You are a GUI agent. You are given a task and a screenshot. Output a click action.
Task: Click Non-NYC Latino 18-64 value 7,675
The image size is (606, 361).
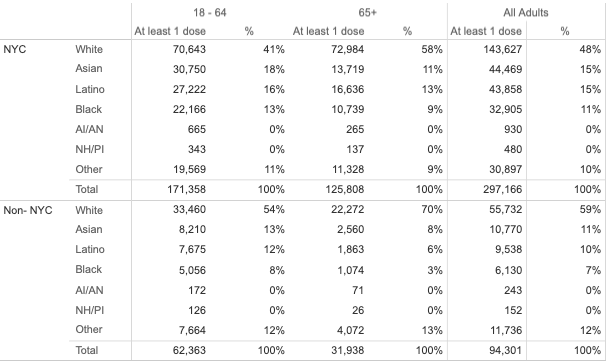coord(192,249)
